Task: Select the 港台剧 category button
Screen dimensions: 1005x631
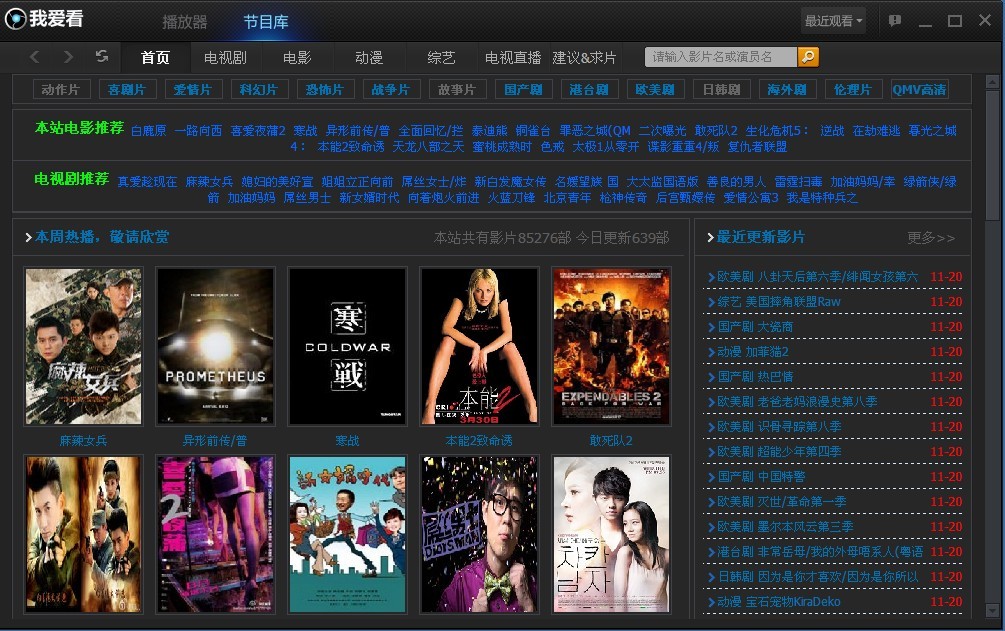Action: coord(590,90)
